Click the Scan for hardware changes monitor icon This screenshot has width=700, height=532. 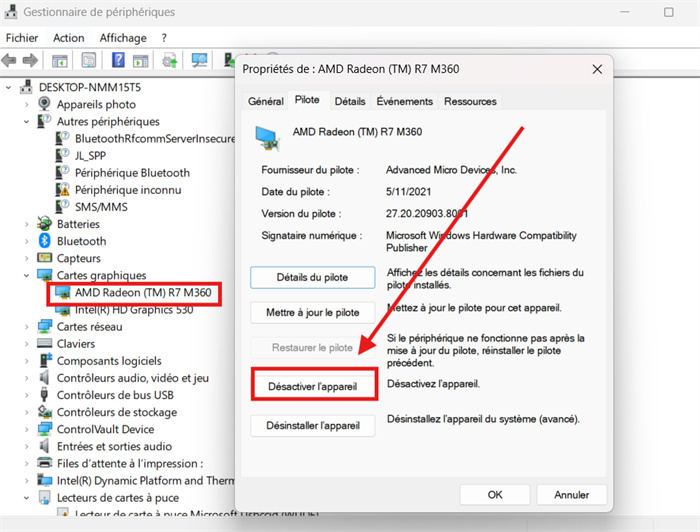tap(199, 60)
